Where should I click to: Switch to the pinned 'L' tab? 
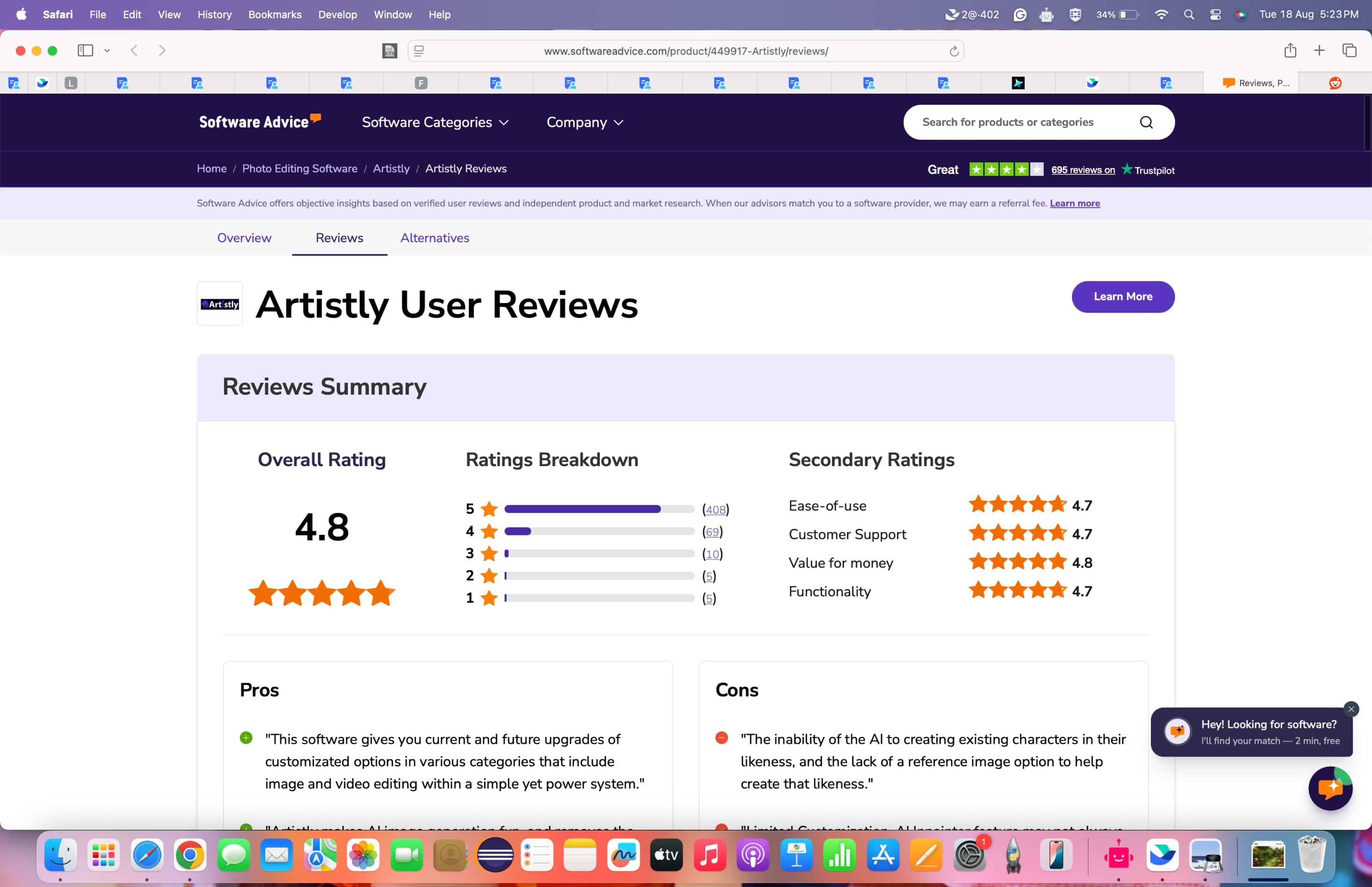tap(71, 83)
